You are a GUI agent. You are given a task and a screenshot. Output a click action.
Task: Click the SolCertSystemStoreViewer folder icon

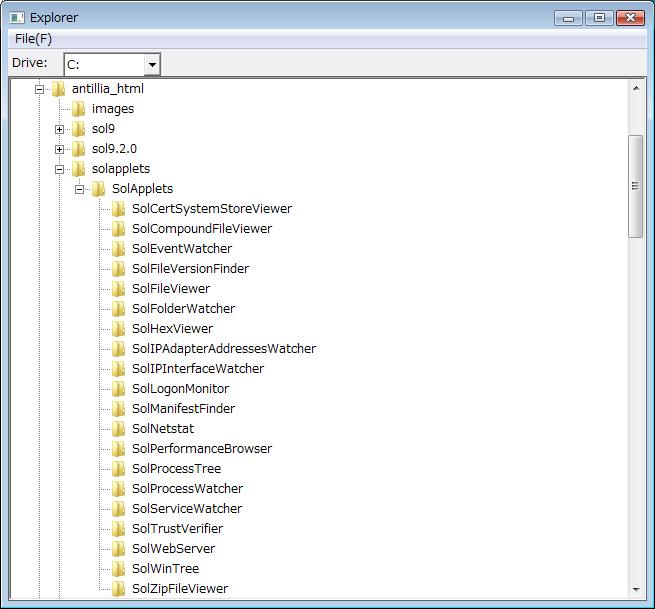point(118,208)
